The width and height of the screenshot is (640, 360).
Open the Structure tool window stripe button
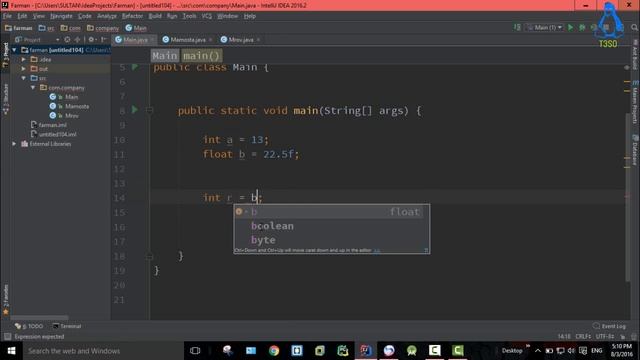pos(5,99)
